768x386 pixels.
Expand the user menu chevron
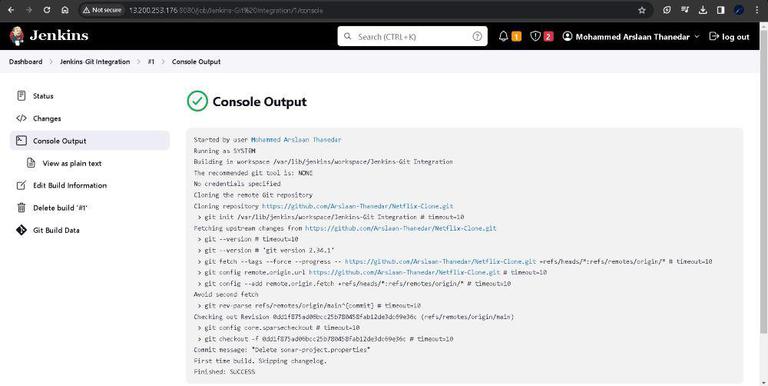696,37
